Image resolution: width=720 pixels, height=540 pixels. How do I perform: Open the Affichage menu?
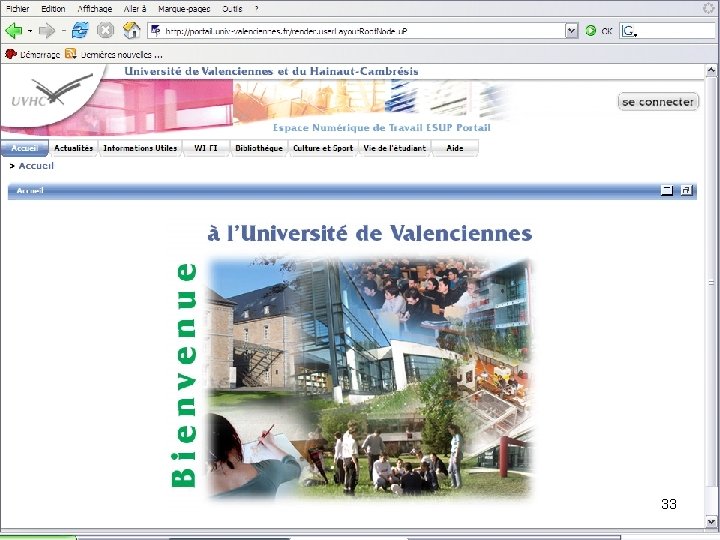(x=95, y=8)
